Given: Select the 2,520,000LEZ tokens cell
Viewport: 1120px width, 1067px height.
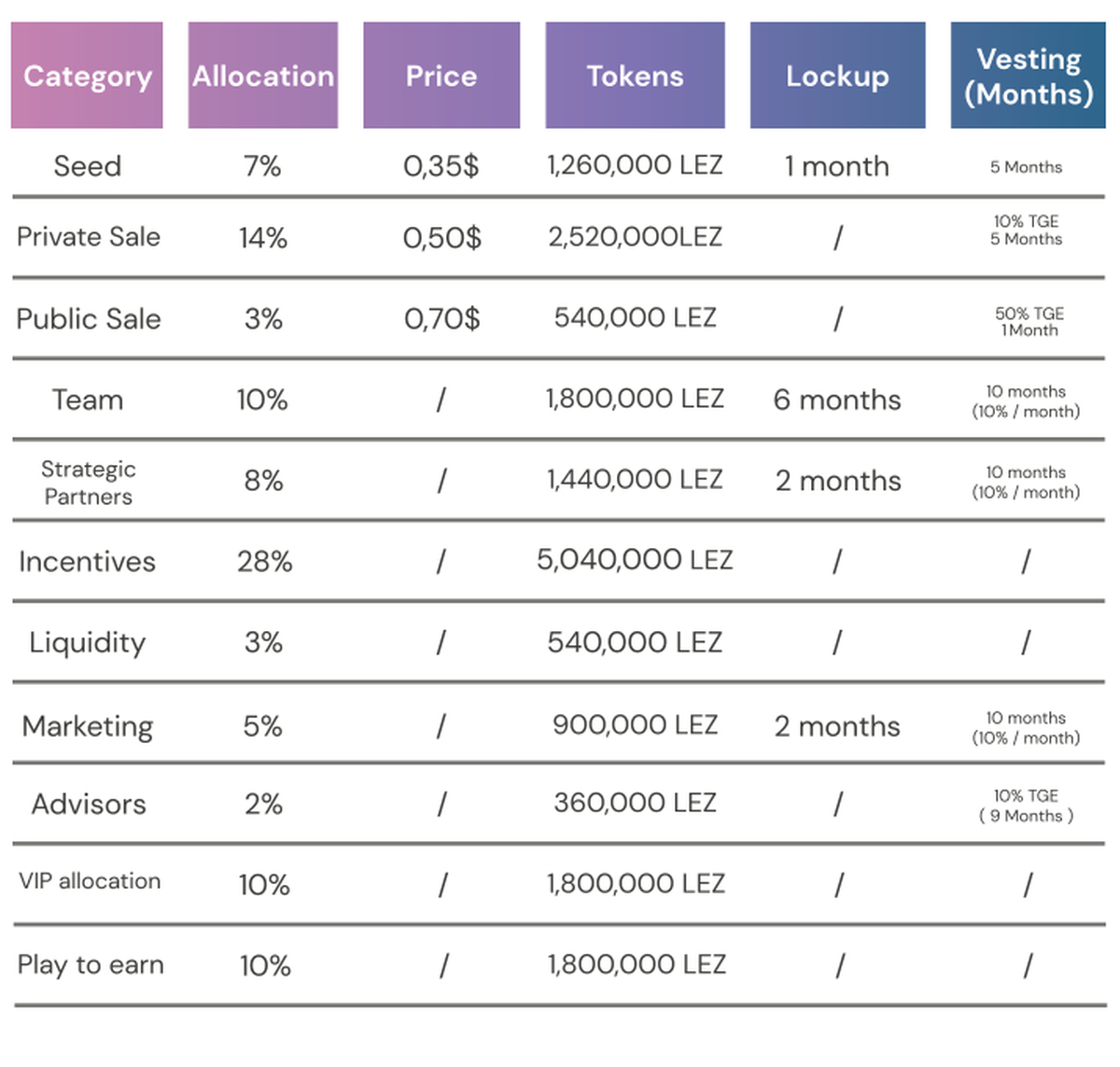Looking at the screenshot, I should point(635,237).
